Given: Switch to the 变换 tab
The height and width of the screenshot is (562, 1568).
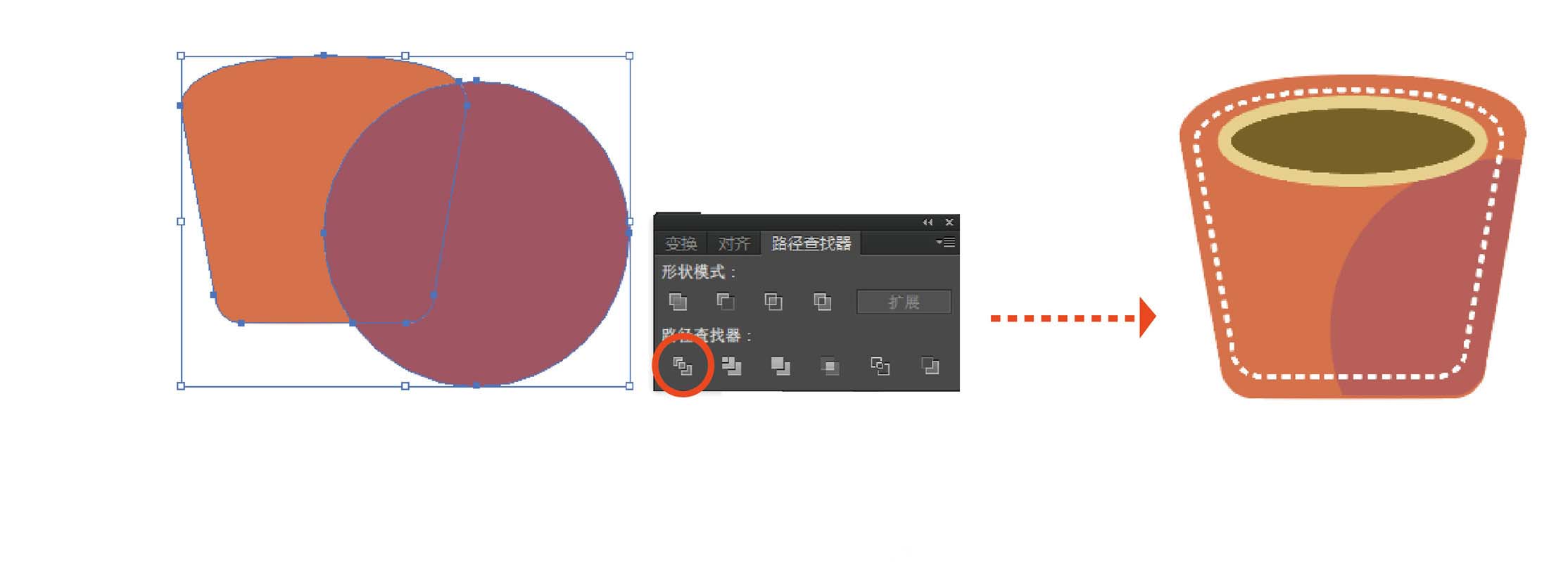Looking at the screenshot, I should pyautogui.click(x=681, y=243).
